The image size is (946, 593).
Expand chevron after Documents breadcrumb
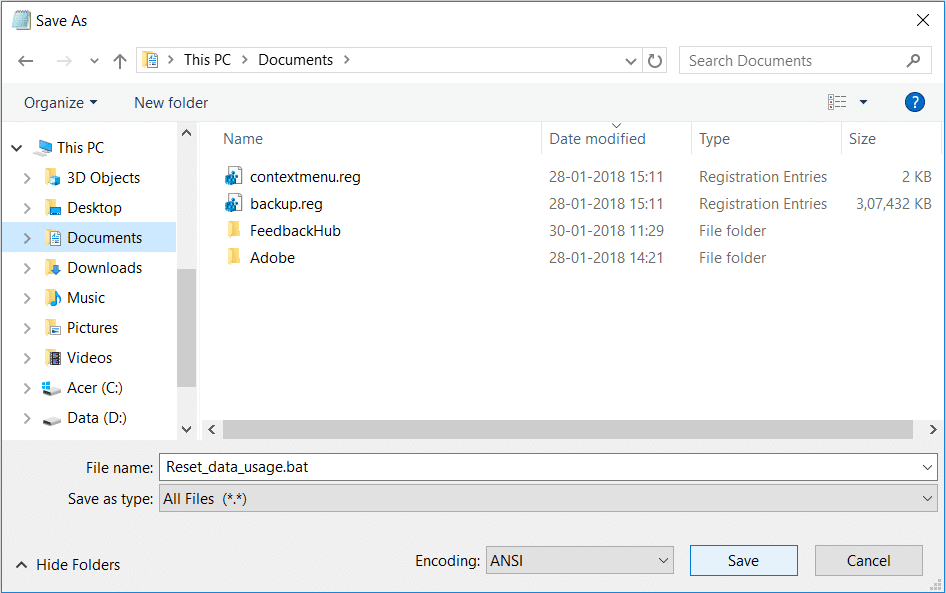[x=347, y=60]
